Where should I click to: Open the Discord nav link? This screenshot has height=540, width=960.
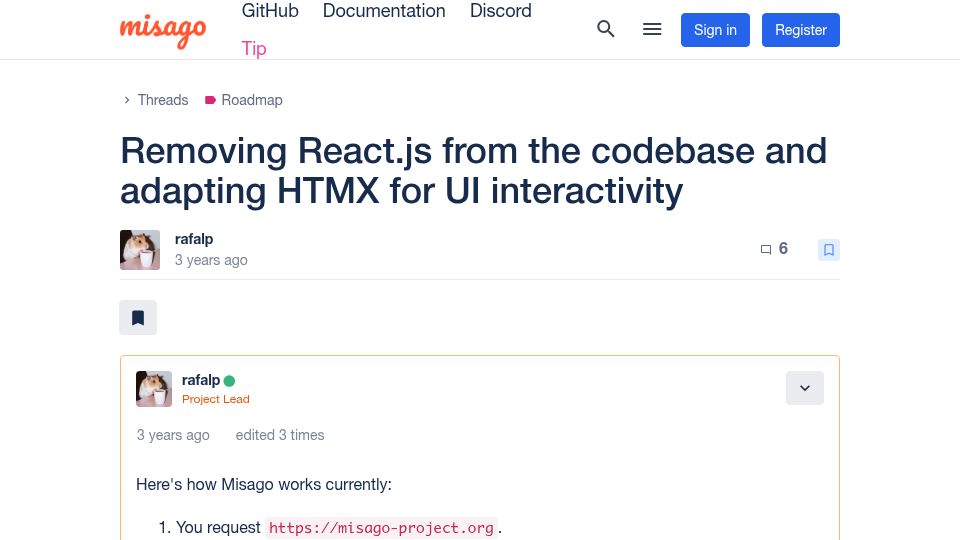tap(501, 11)
